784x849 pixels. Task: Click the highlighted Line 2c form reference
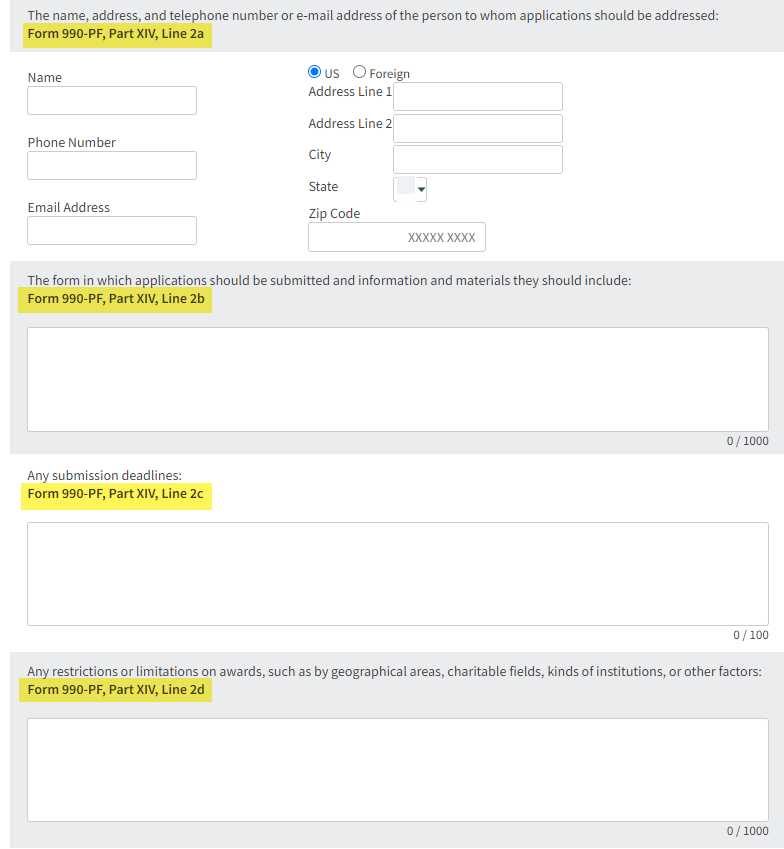[x=115, y=493]
